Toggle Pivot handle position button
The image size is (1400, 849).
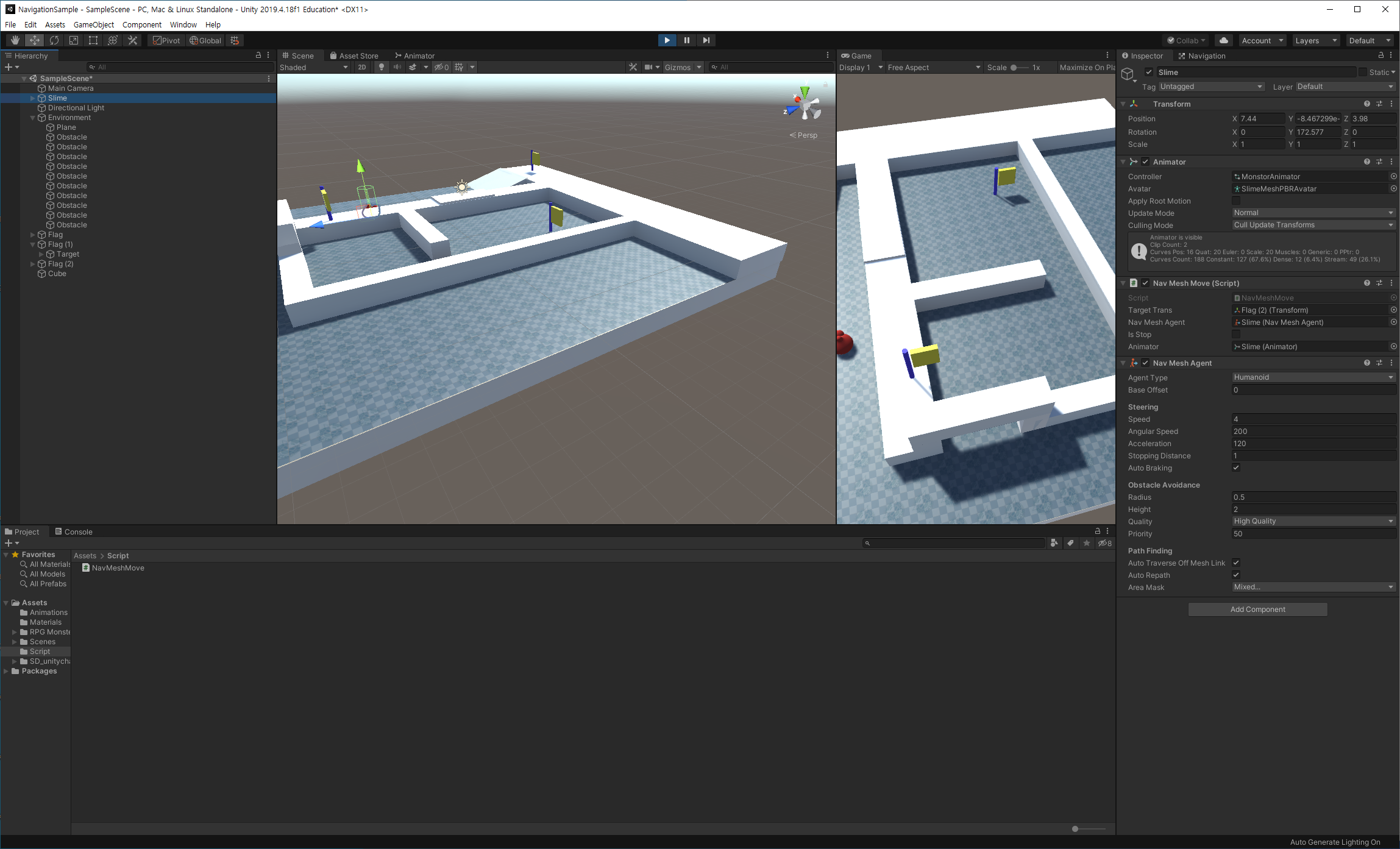(166, 40)
